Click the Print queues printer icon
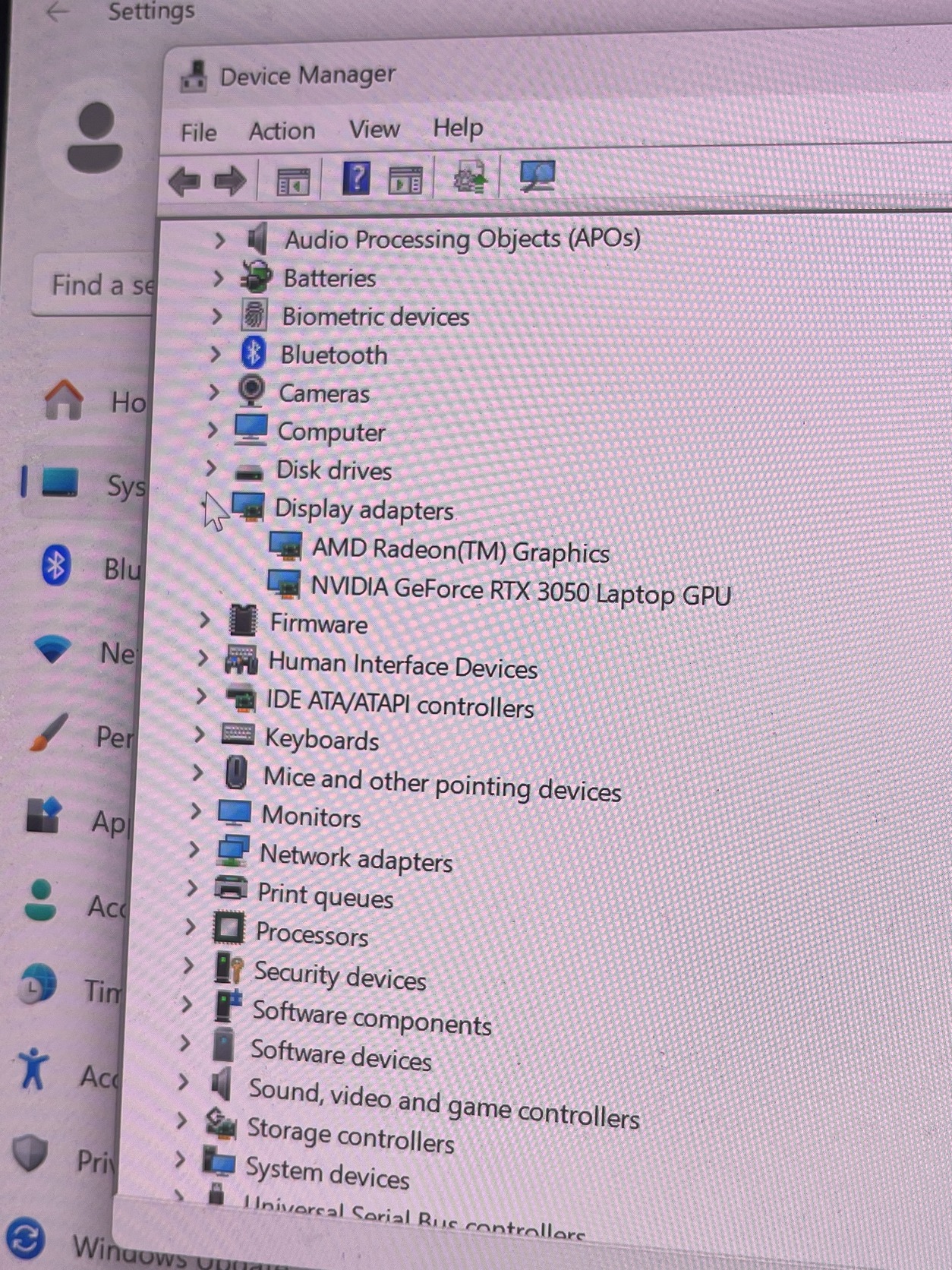 click(231, 888)
